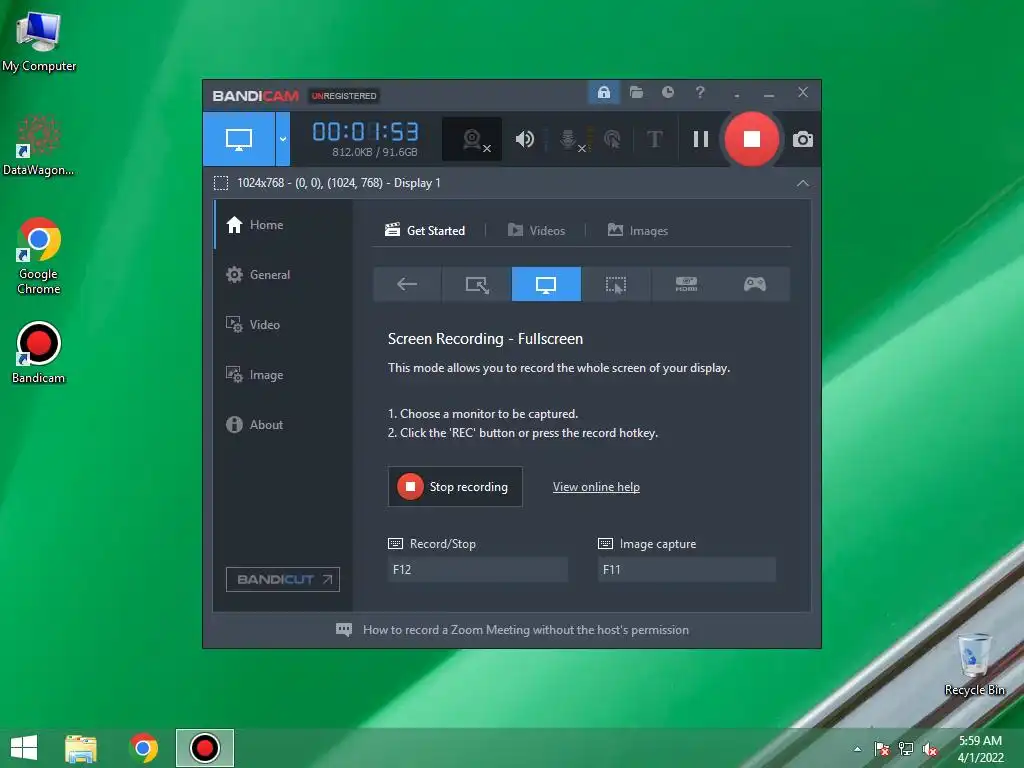Screen dimensions: 1024x768
Task: Open General settings in sidebar
Action: pos(283,274)
